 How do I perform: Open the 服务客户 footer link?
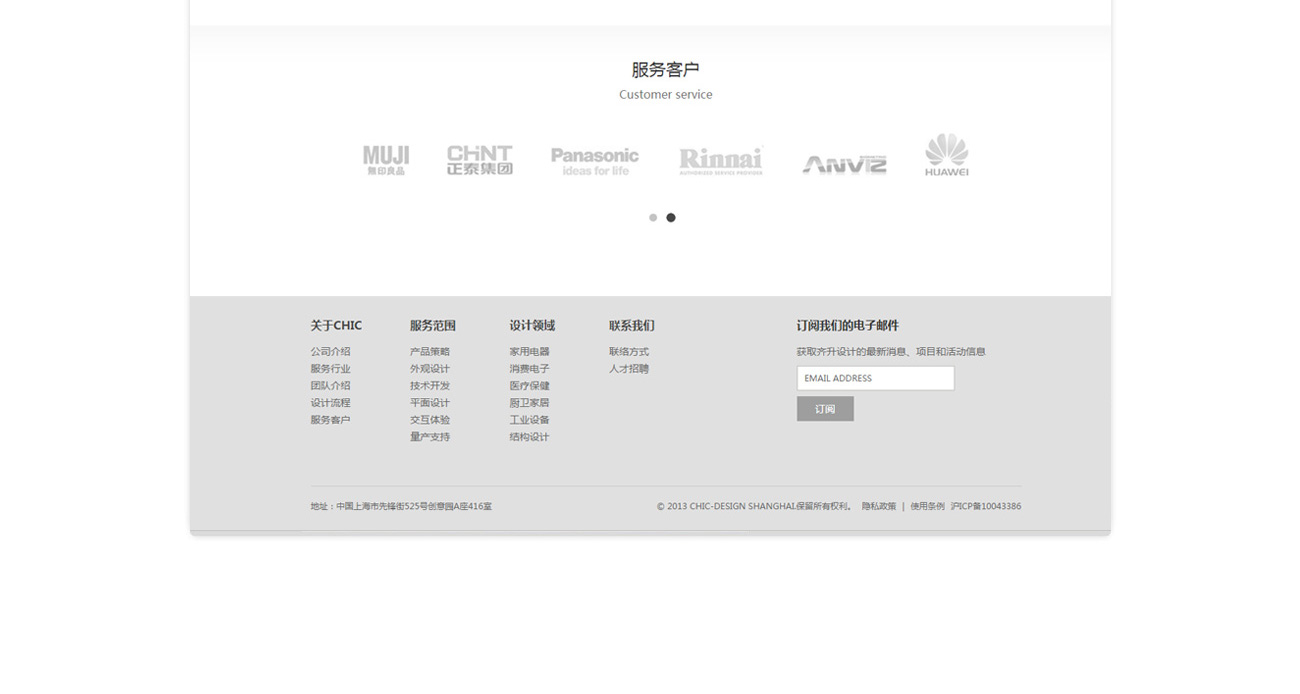(330, 420)
